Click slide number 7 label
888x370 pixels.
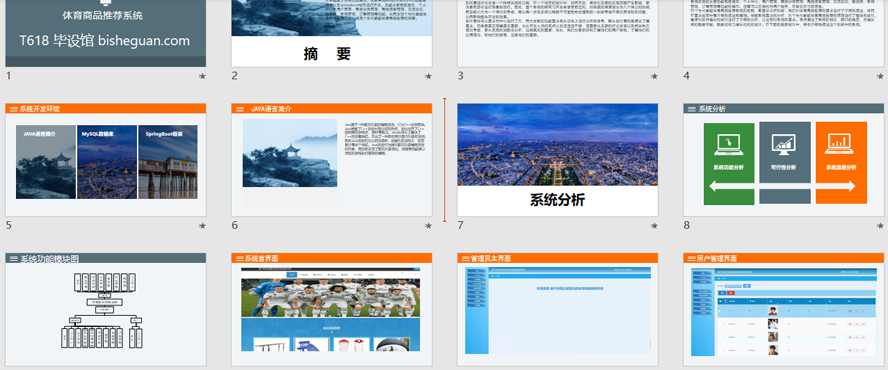460,226
